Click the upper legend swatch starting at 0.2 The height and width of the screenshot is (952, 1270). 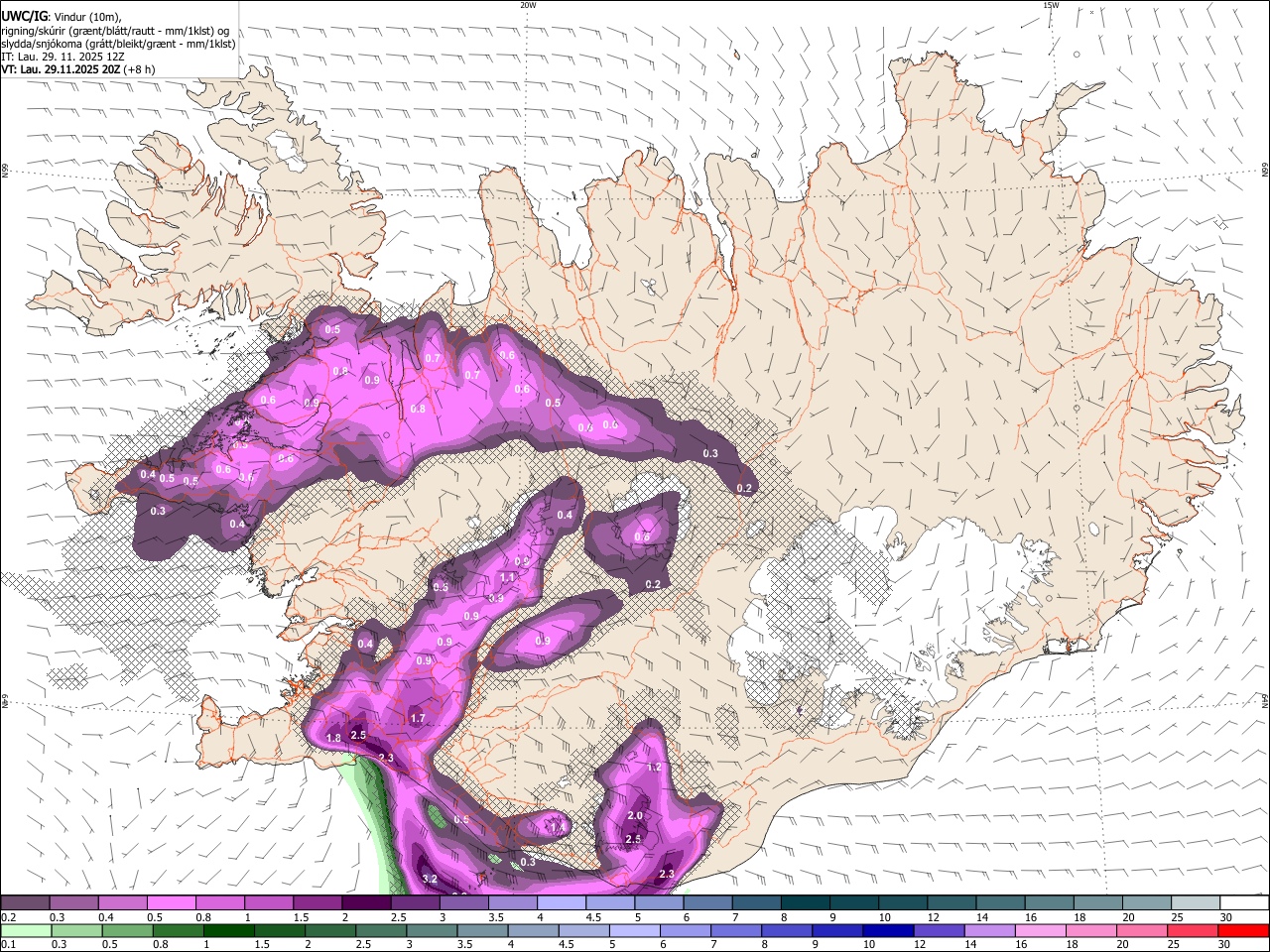25,902
